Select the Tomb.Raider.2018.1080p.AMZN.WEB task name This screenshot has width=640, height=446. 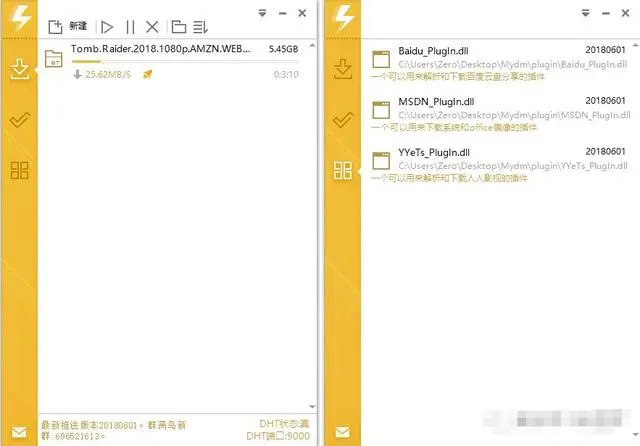point(161,49)
